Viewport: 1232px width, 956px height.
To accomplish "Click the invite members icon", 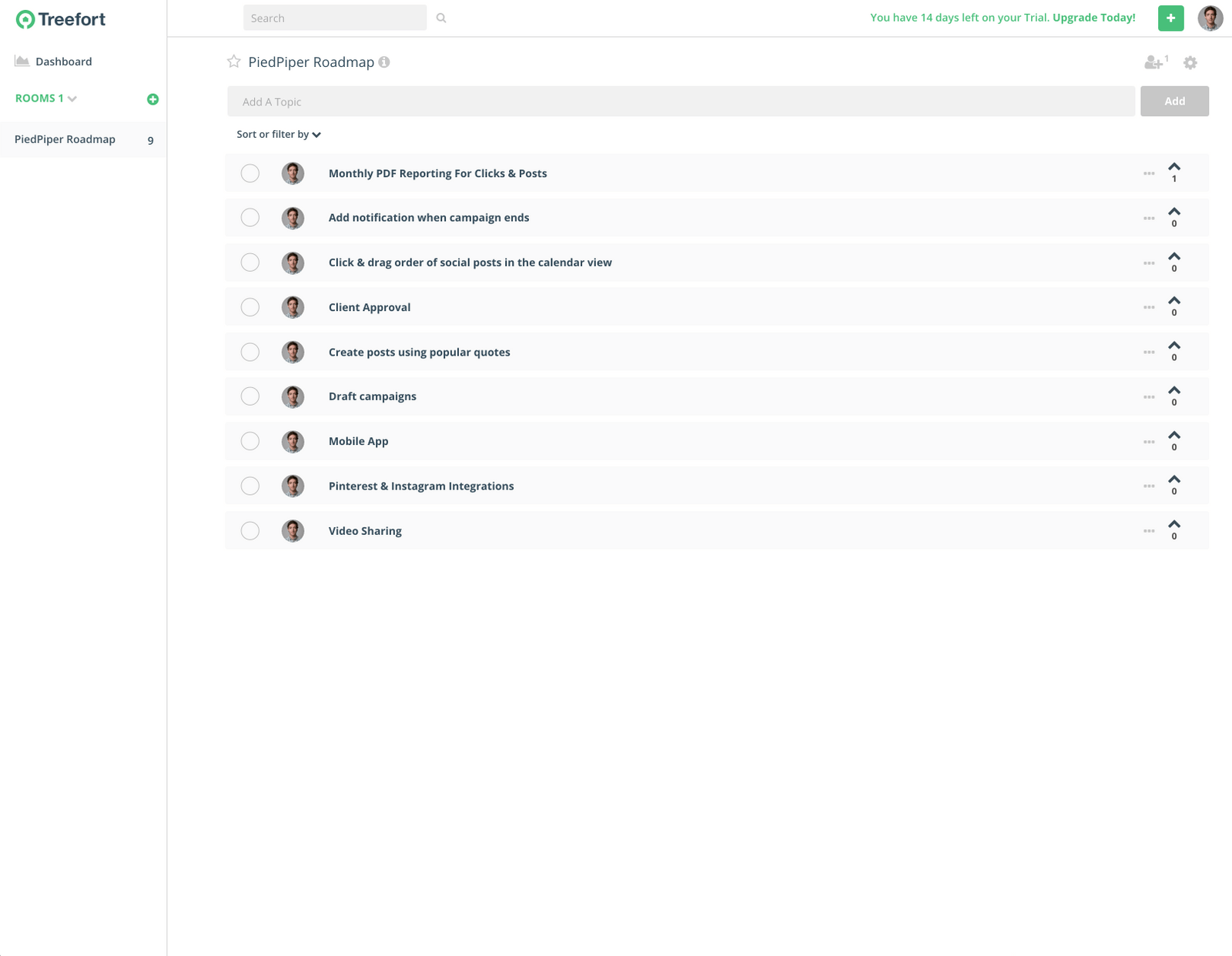I will pos(1155,62).
